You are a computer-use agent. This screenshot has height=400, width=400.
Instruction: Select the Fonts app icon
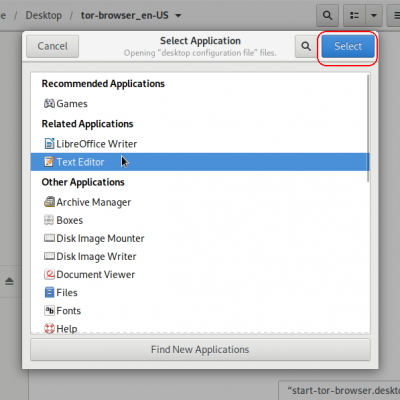(49, 311)
